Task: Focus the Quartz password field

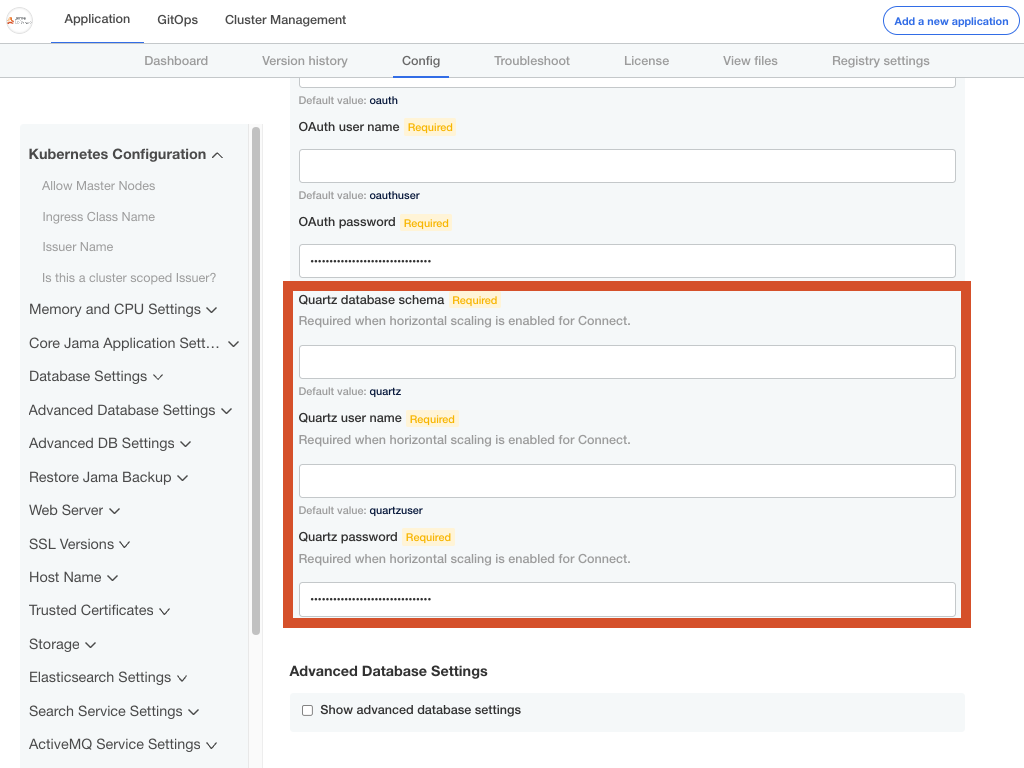Action: 628,600
